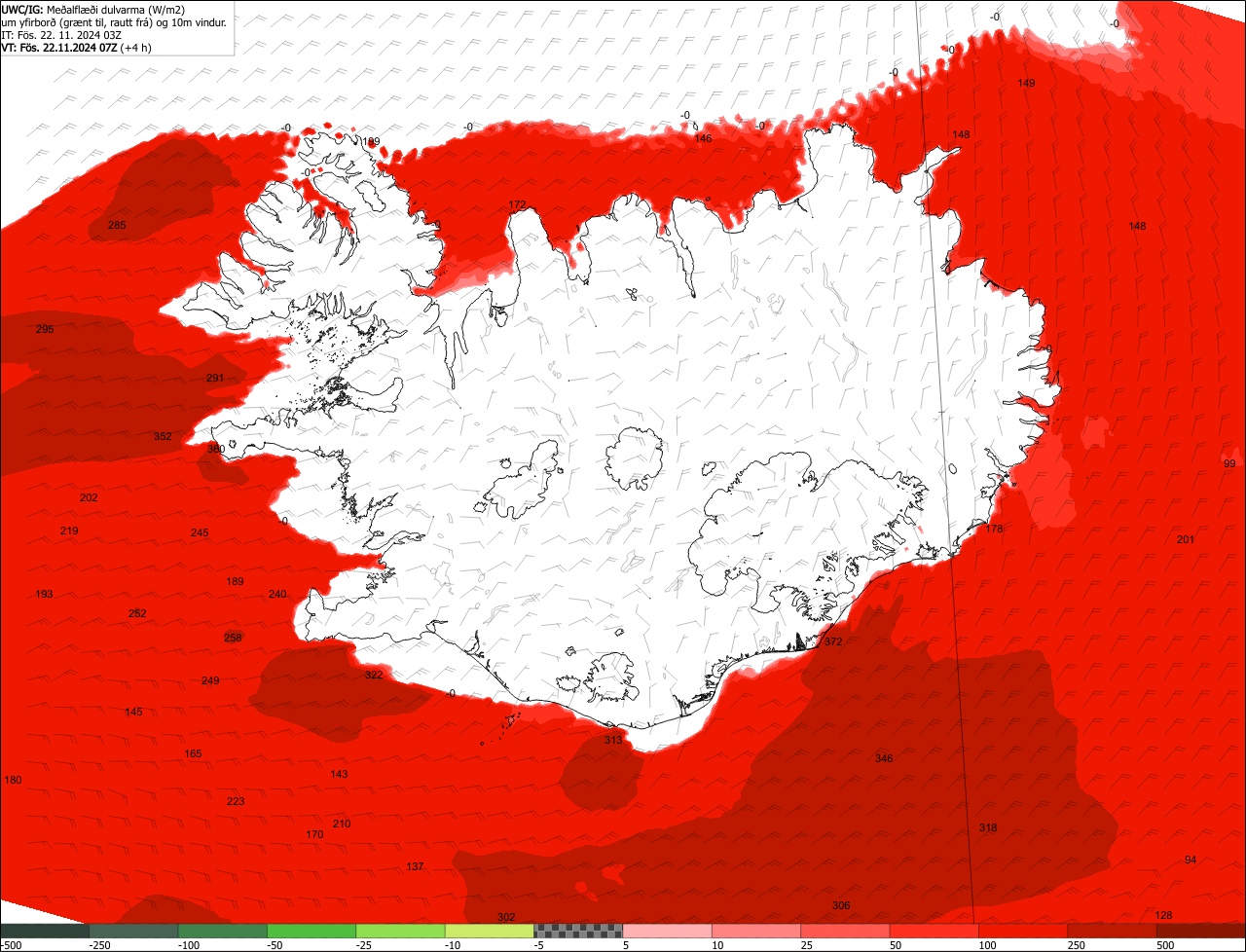The width and height of the screenshot is (1246, 952).
Task: Select the bright green swatch between -50 and -25
Action: pos(311,930)
